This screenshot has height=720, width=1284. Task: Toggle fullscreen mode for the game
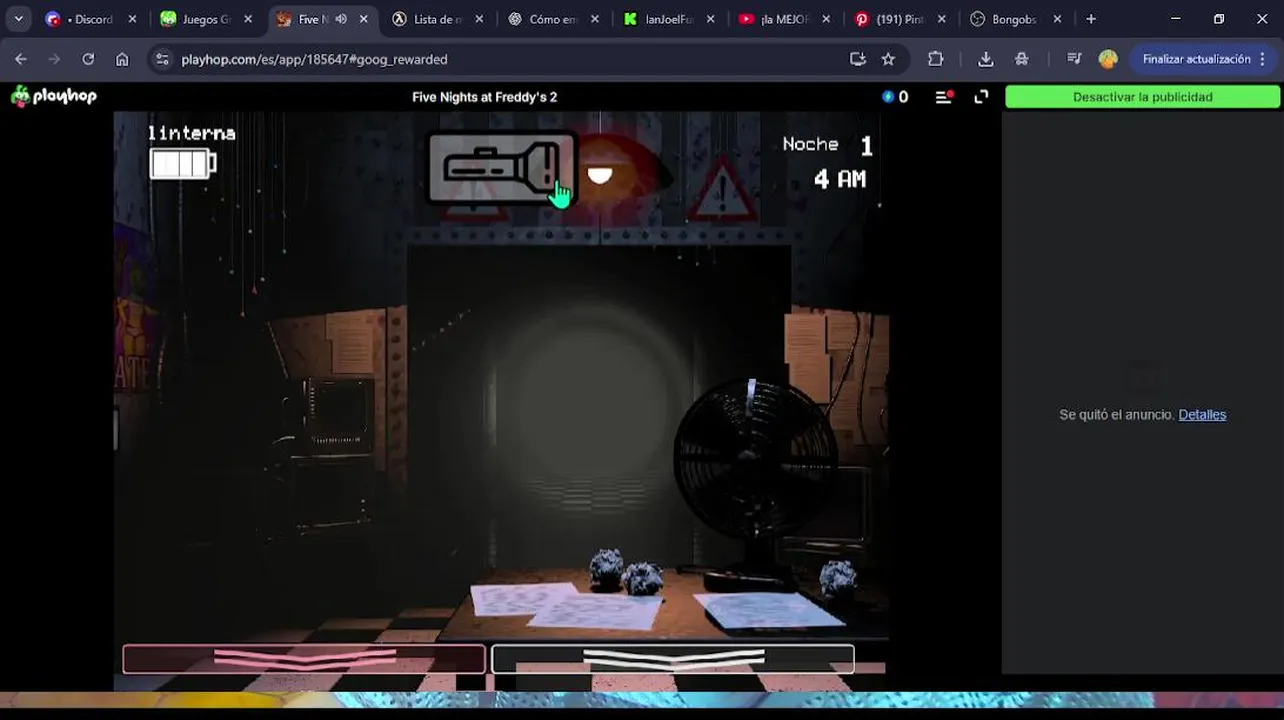pyautogui.click(x=981, y=97)
